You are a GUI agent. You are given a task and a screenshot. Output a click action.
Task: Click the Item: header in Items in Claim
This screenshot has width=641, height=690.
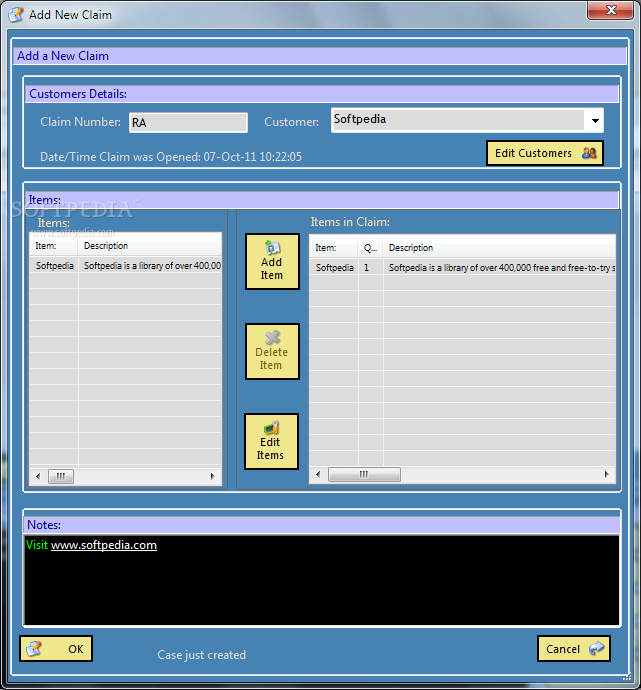[x=333, y=248]
